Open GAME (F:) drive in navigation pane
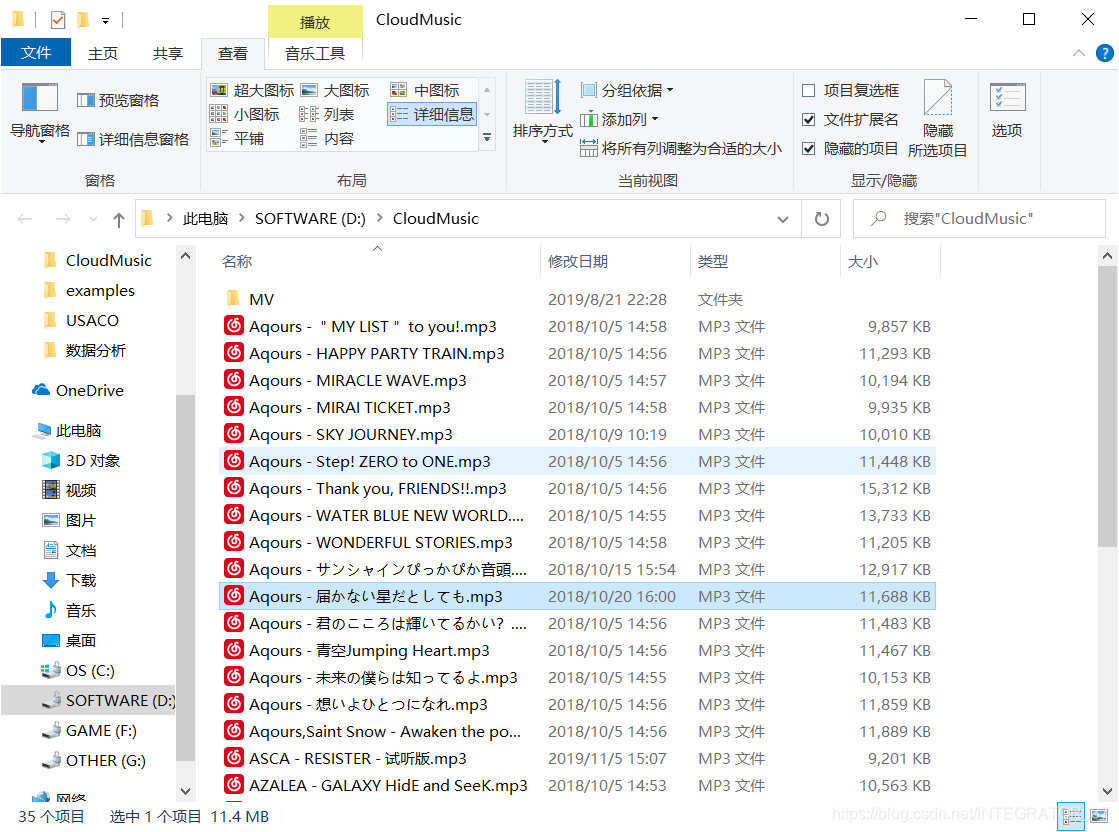Viewport: 1119px width, 832px height. [89, 731]
